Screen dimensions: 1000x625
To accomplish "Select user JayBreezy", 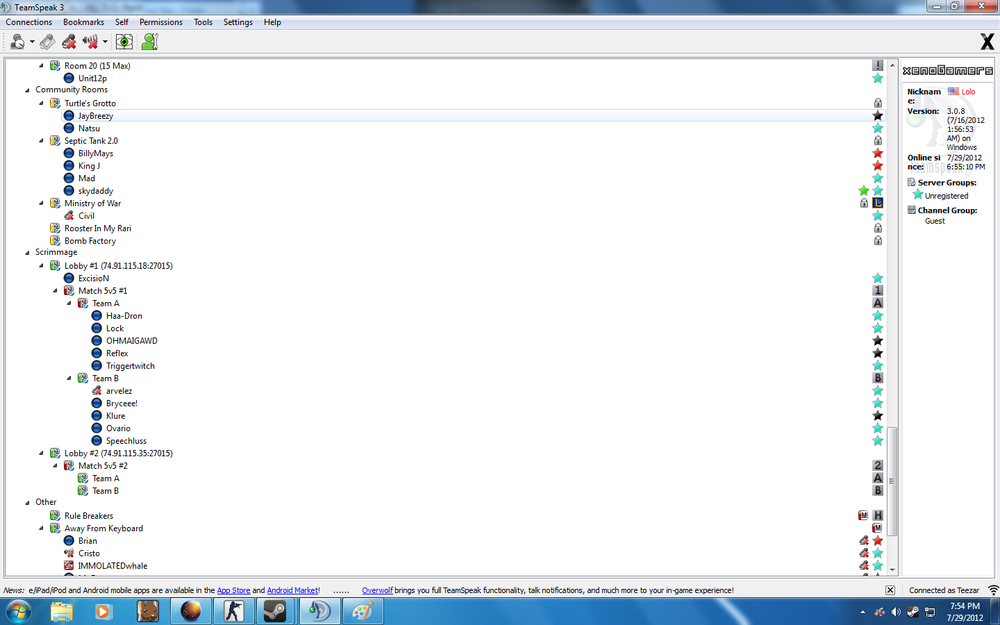I will pos(96,116).
